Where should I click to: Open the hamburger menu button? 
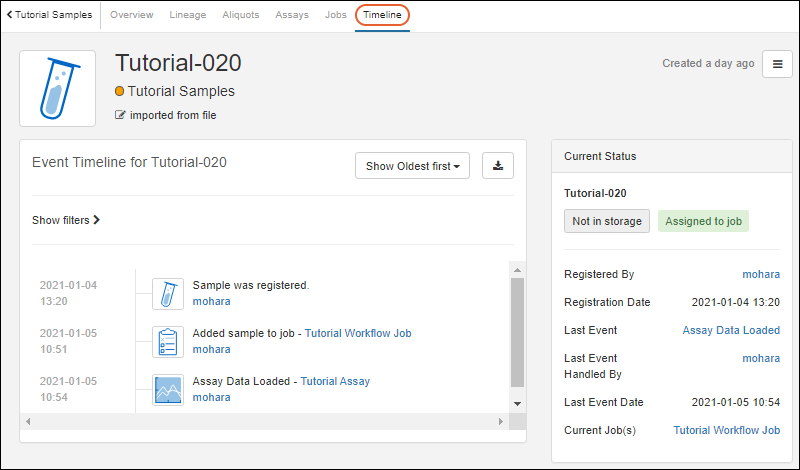777,64
